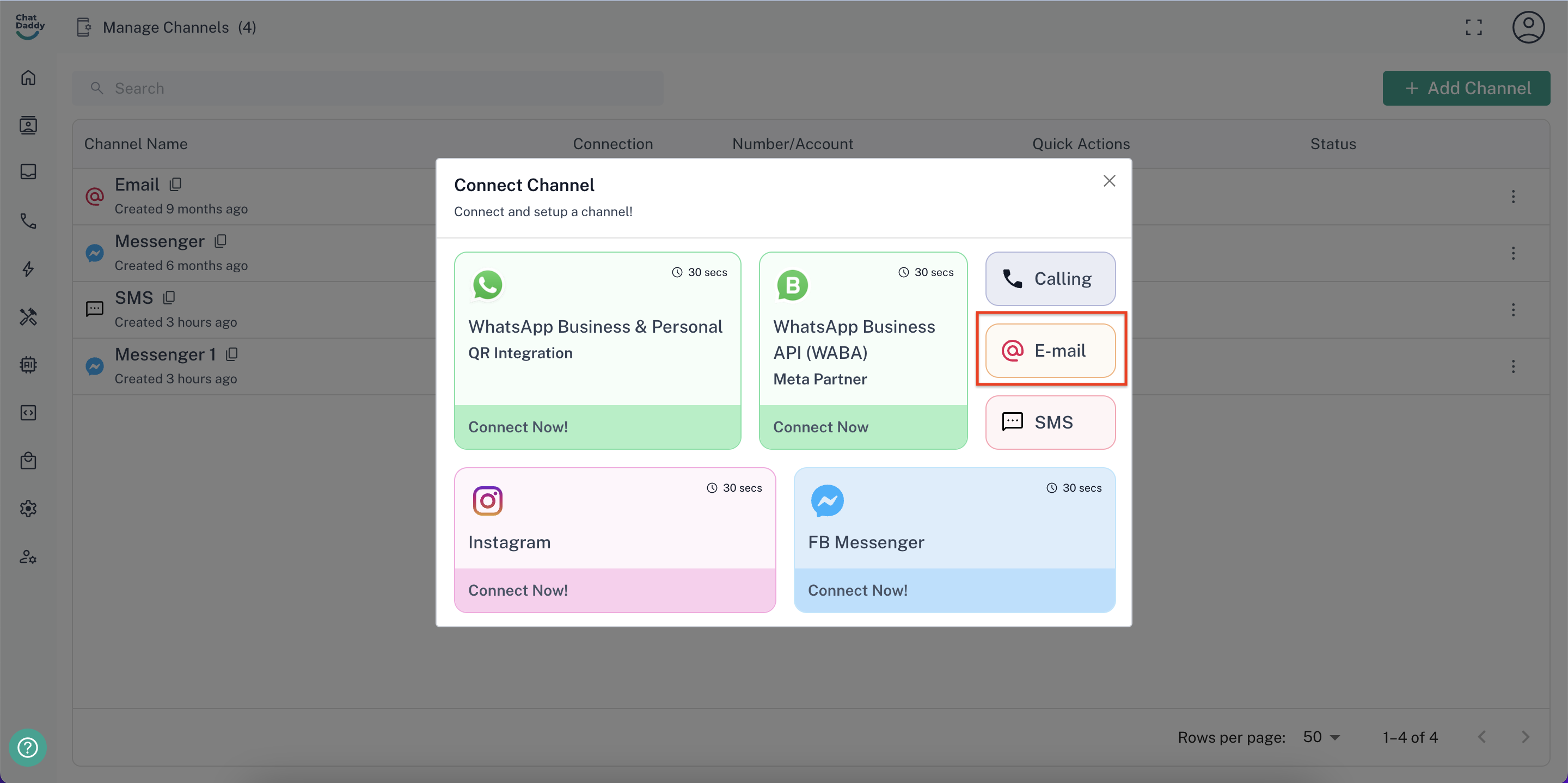
Task: Click the green help question icon
Action: 27,747
